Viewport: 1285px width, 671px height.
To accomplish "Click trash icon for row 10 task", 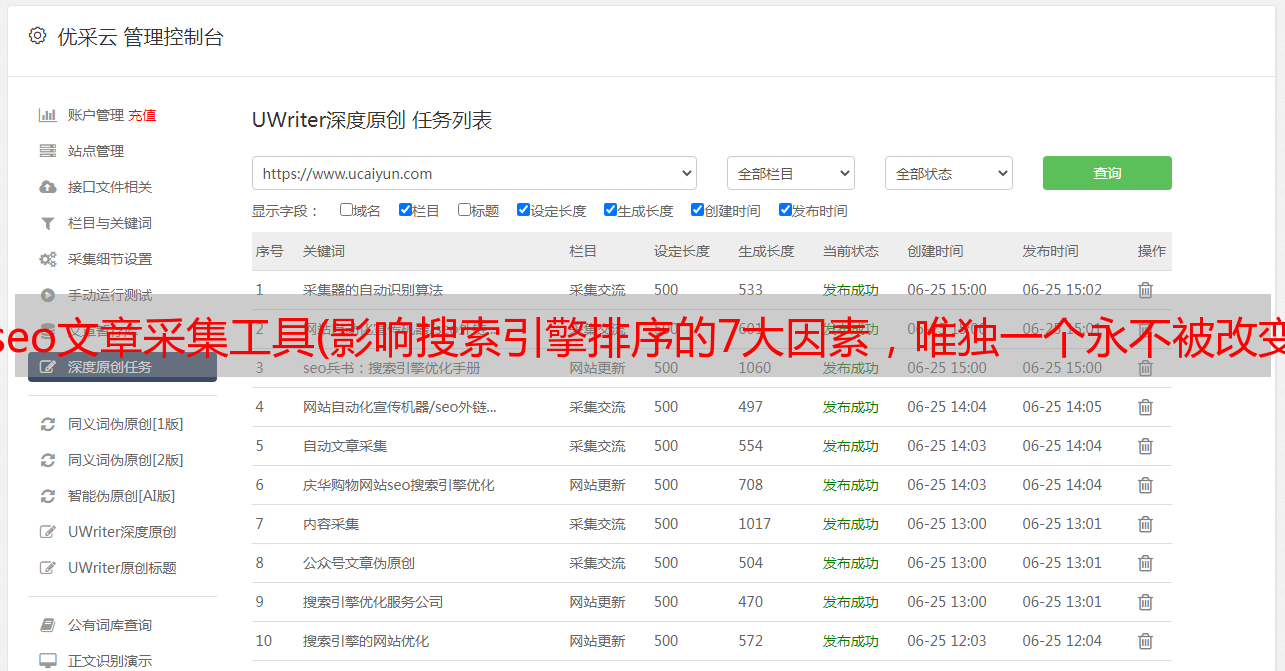I will (1145, 641).
